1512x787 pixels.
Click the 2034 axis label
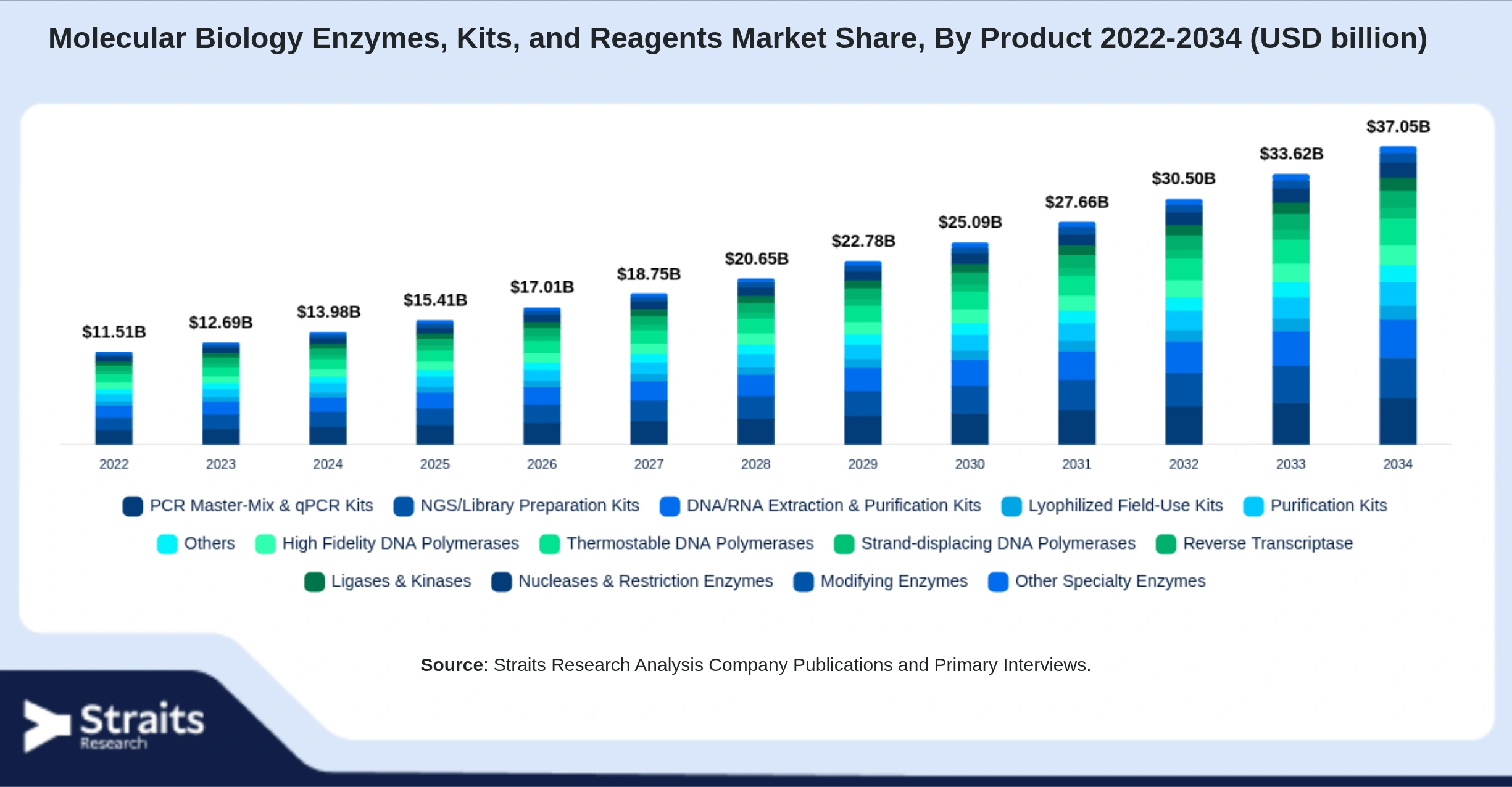[1398, 464]
